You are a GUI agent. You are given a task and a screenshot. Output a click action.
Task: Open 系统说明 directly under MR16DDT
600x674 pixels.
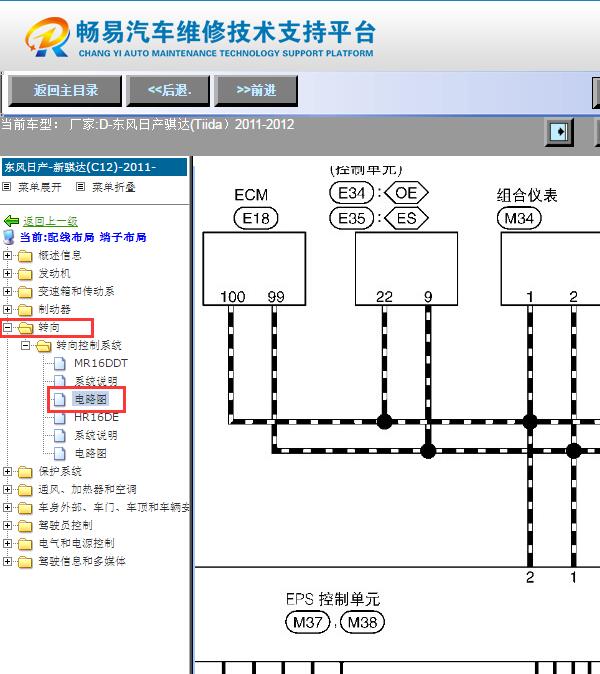(96, 382)
